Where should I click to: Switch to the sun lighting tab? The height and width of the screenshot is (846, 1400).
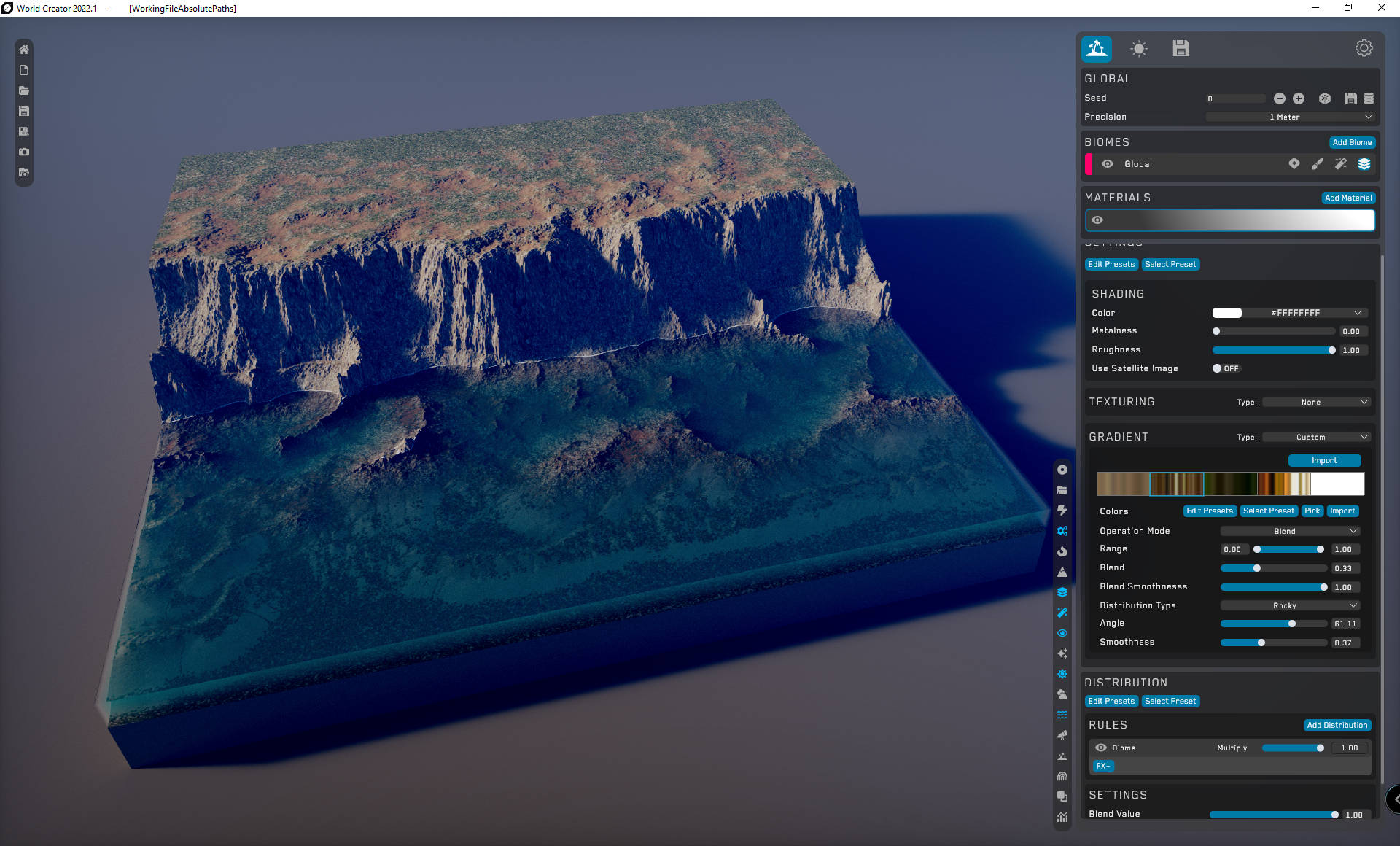pos(1138,49)
